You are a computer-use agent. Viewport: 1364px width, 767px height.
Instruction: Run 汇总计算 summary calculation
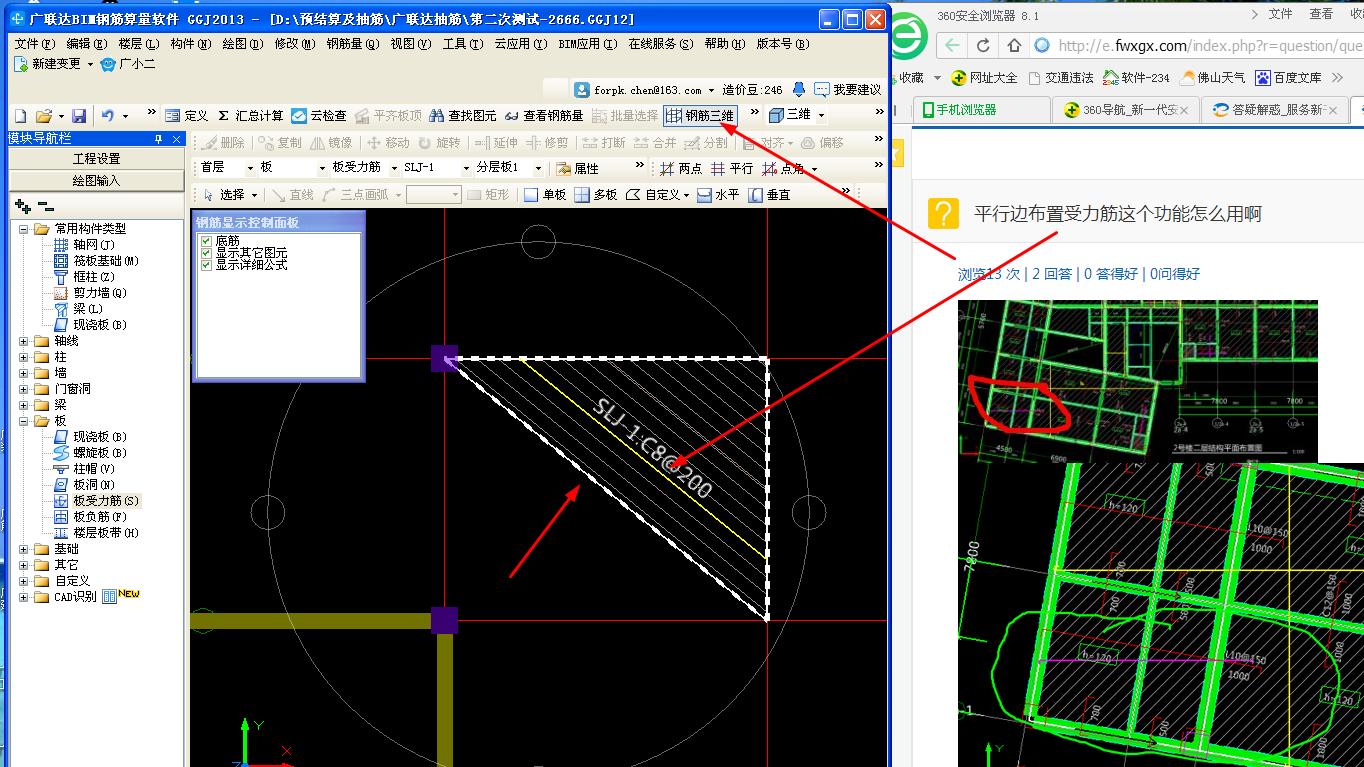click(250, 116)
